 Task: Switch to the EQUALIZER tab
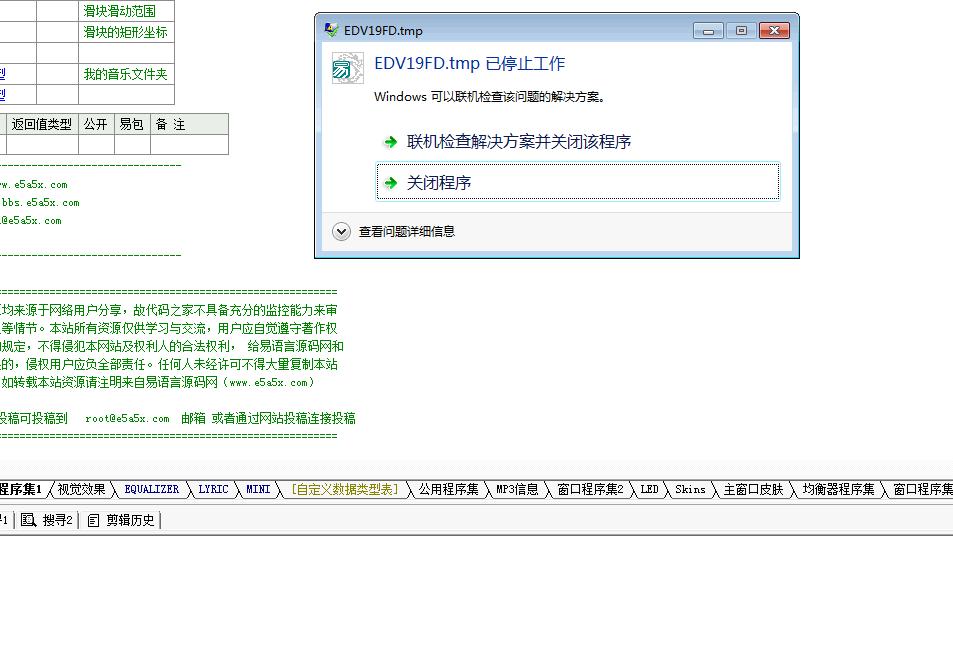tap(152, 489)
